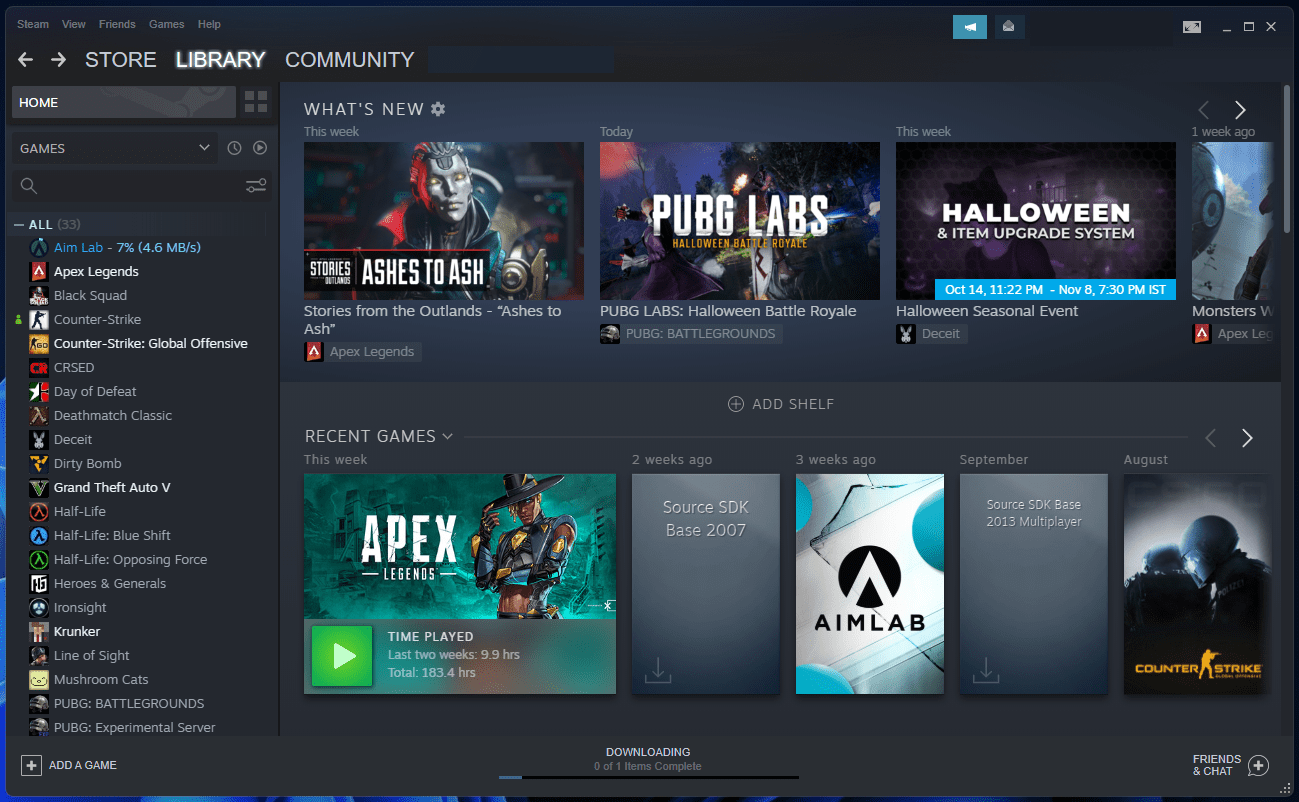Click Source SDK Base 2007 download icon

(658, 671)
